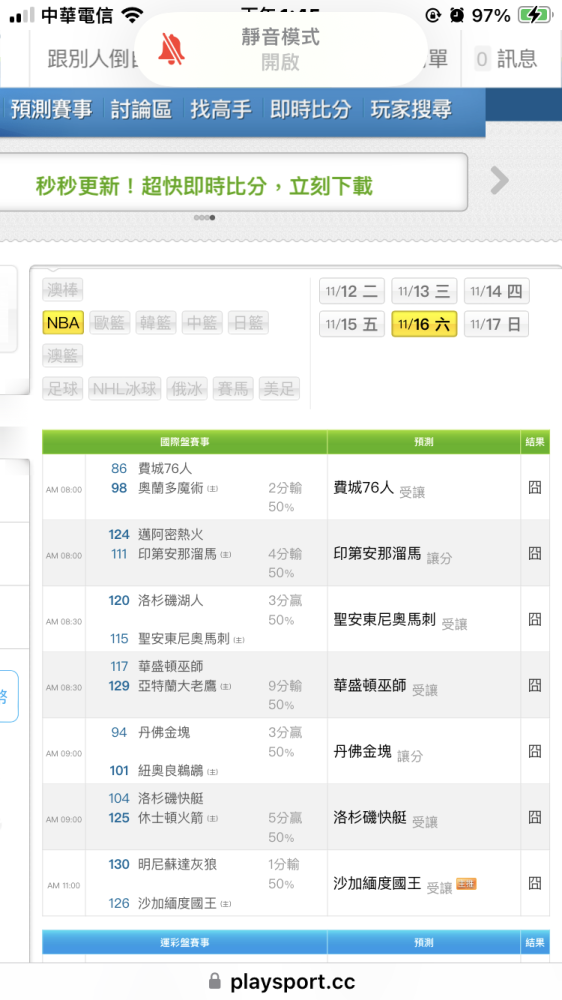Tap the 囧 result icon for 印第安那溜馬 row
This screenshot has width=562, height=1000.
tap(535, 553)
